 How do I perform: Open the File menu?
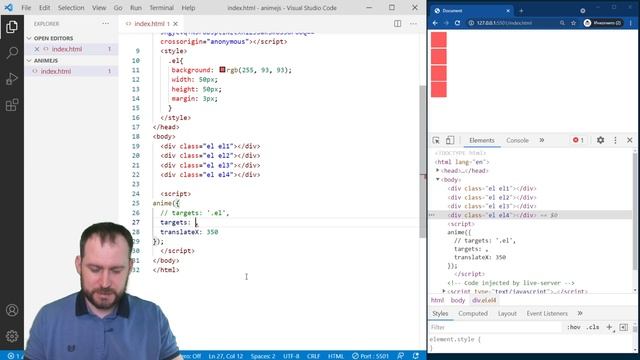[26, 8]
